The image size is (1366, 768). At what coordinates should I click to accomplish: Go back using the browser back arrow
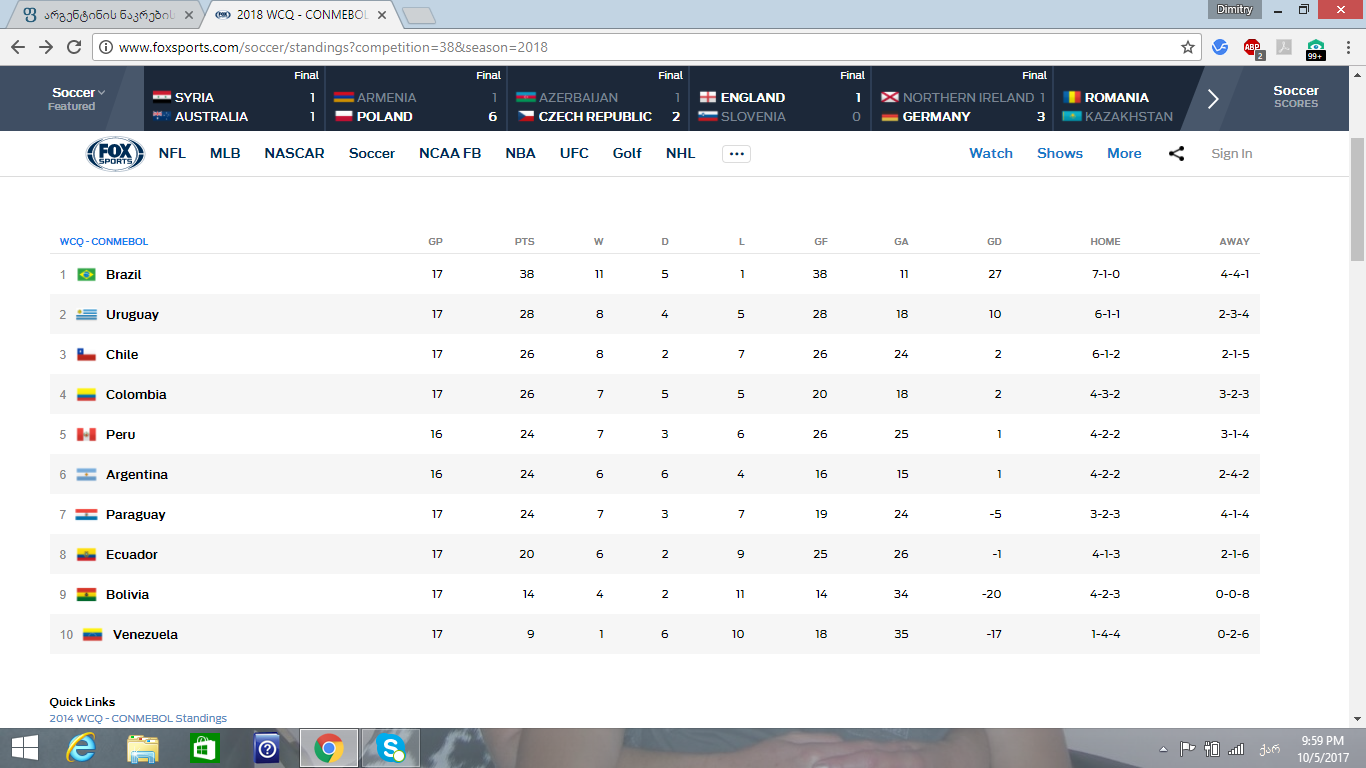coord(18,47)
